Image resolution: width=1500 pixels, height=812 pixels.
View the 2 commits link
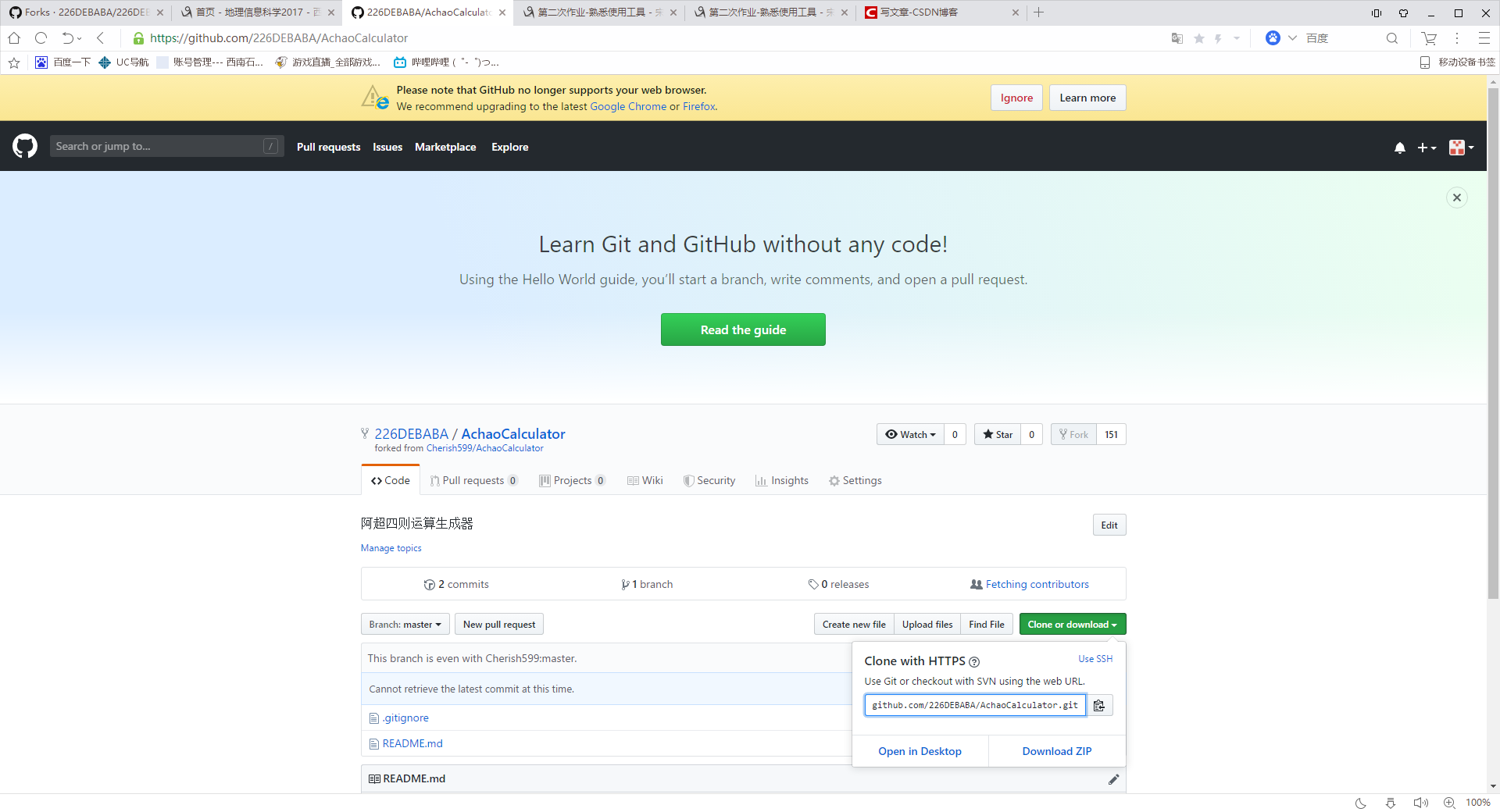pyautogui.click(x=456, y=584)
